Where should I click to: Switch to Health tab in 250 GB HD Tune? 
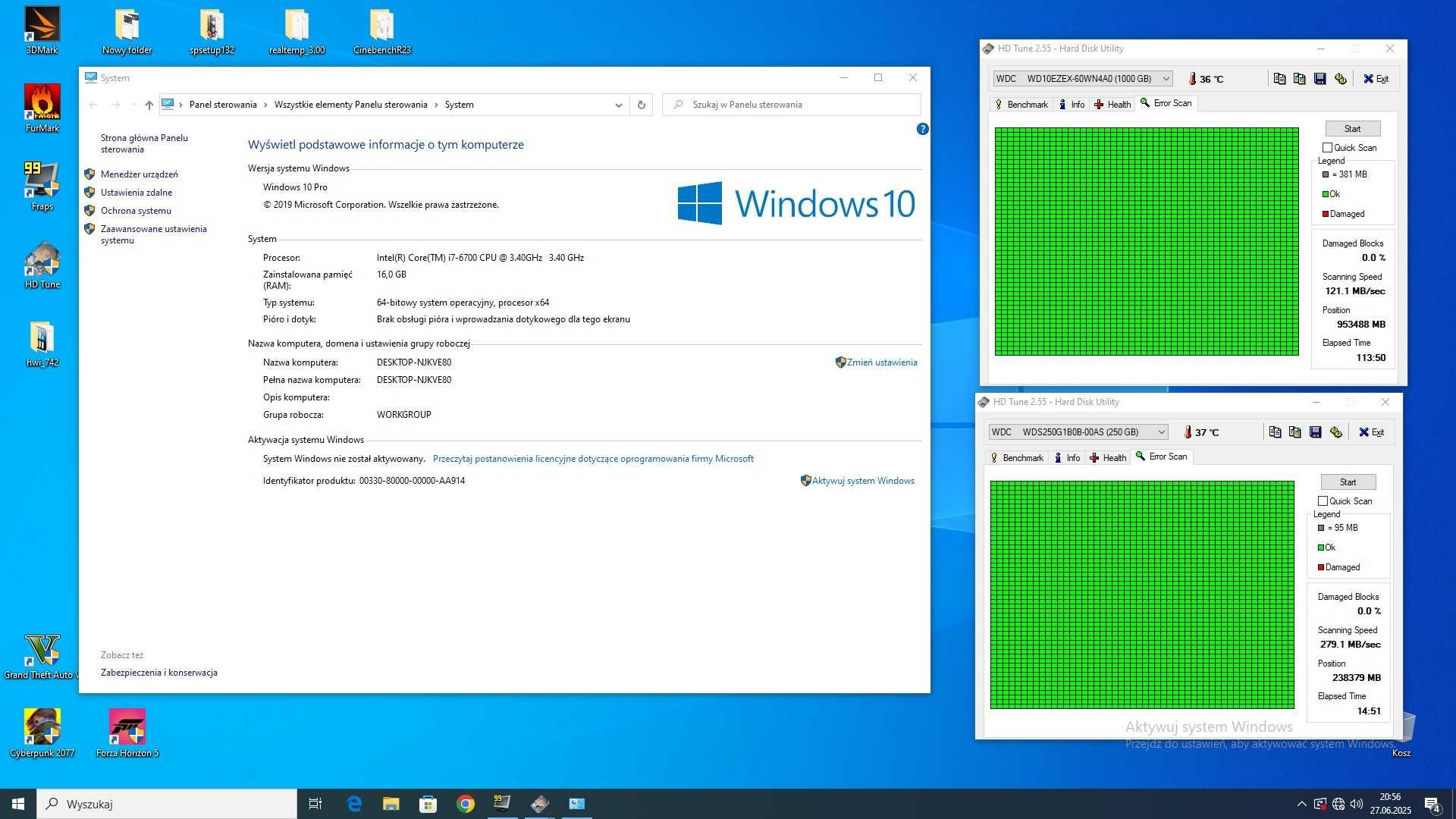1108,458
